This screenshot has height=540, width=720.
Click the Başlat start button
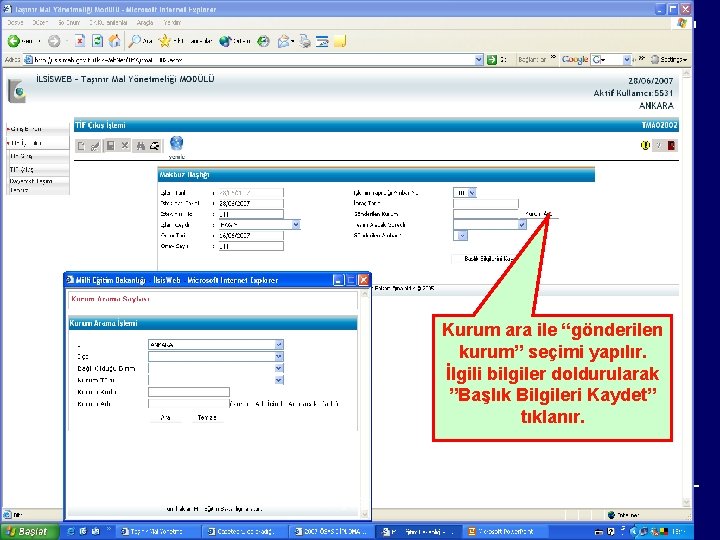coord(29,531)
